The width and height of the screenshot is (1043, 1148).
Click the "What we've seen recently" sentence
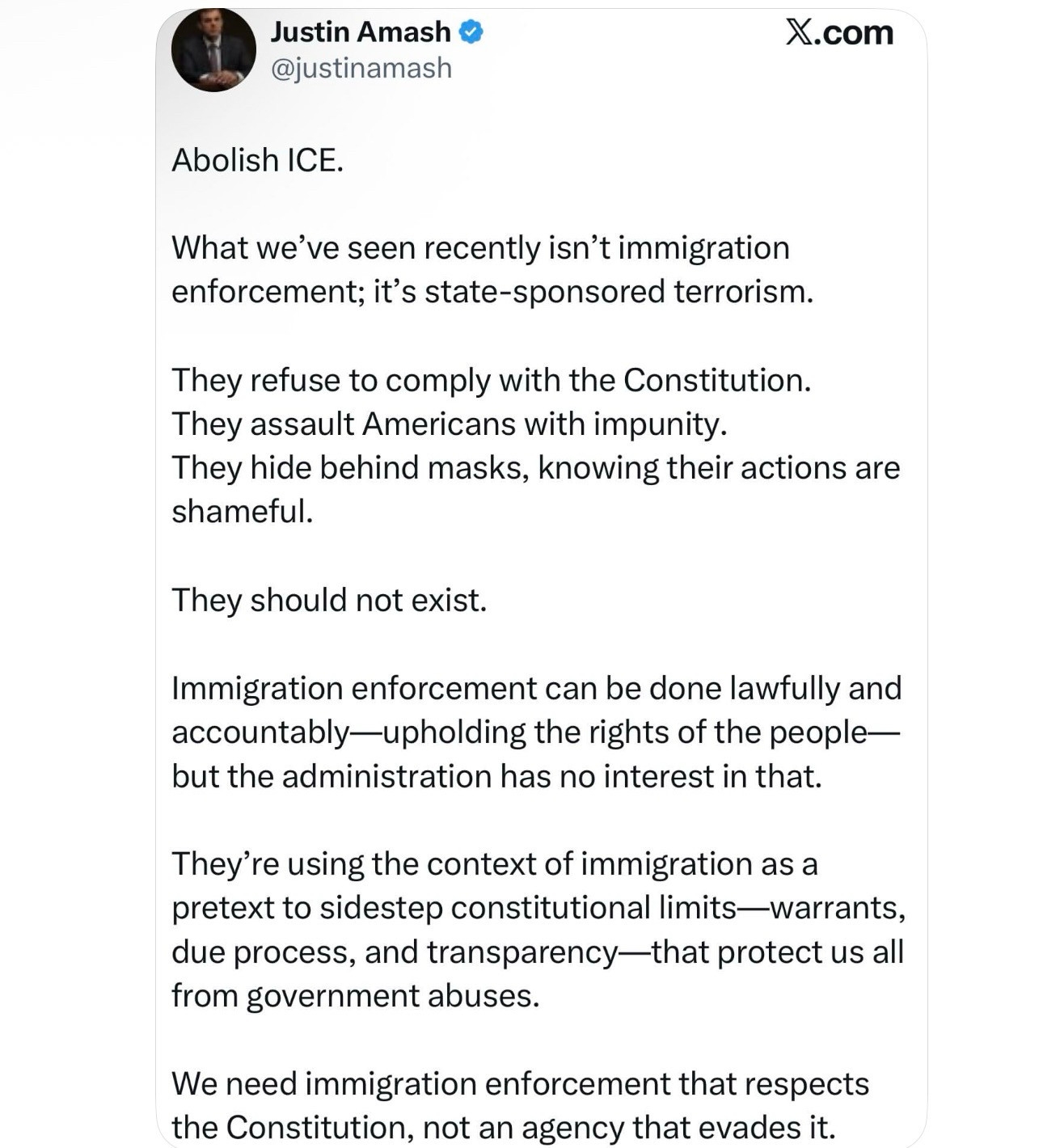click(480, 247)
